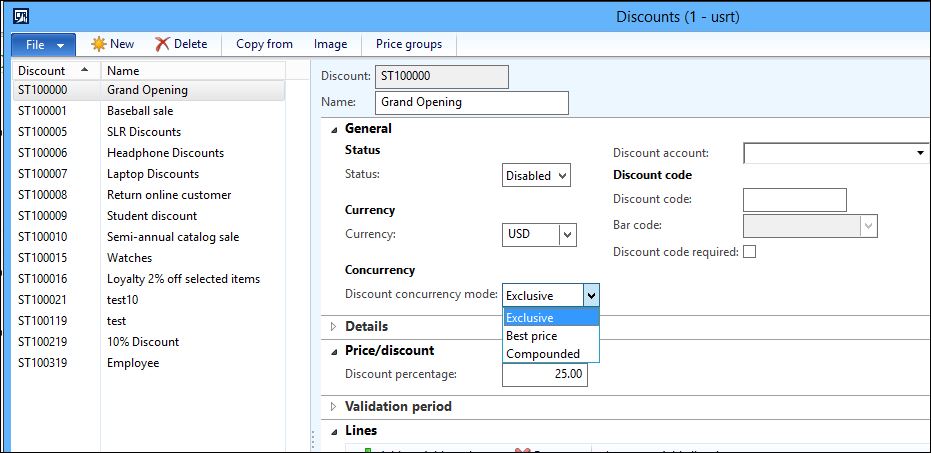Click the red Delete X icon
Screen dimensions: 931x453
(x=162, y=44)
